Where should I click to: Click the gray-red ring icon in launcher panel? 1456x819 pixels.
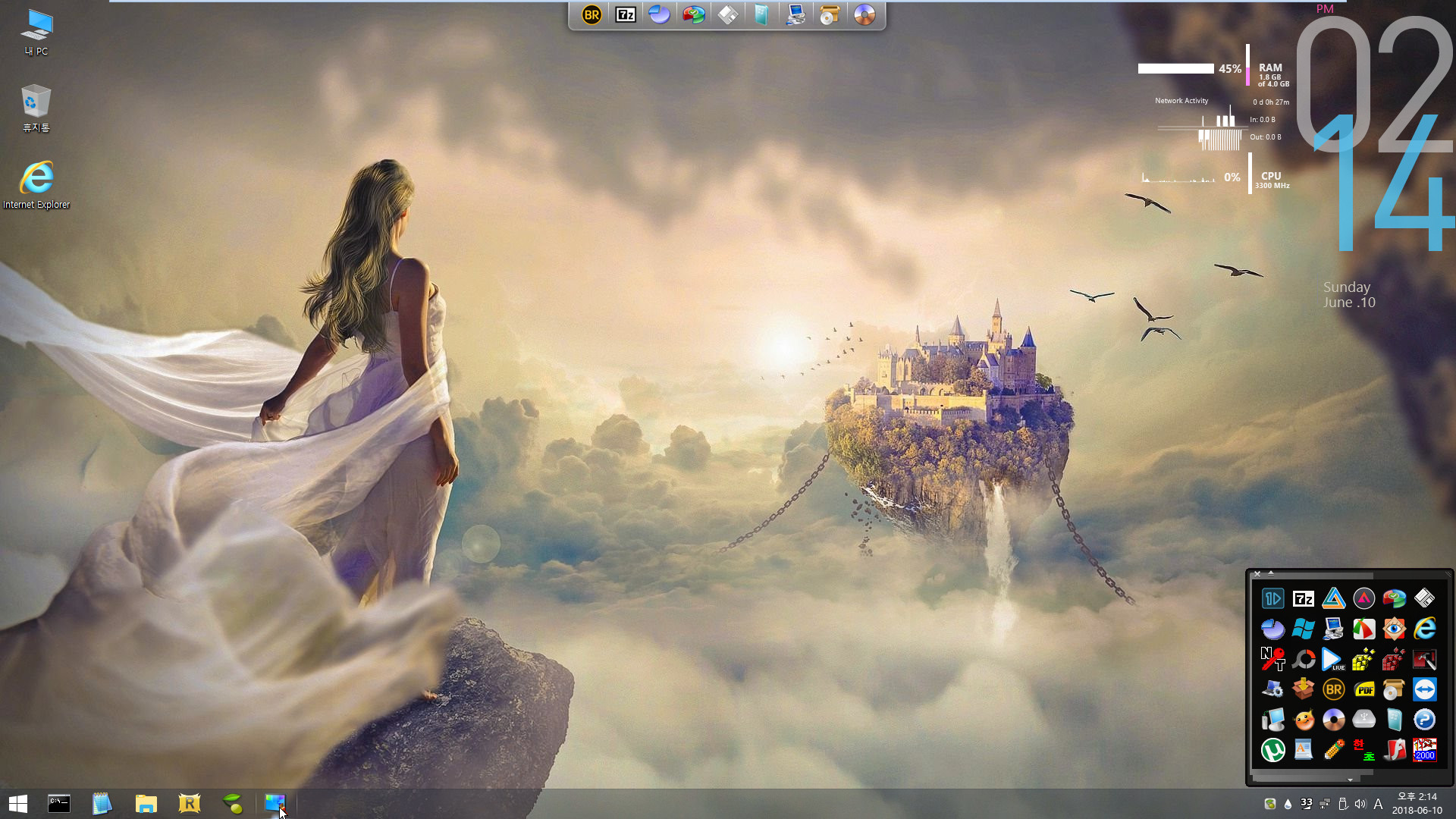tap(1304, 659)
